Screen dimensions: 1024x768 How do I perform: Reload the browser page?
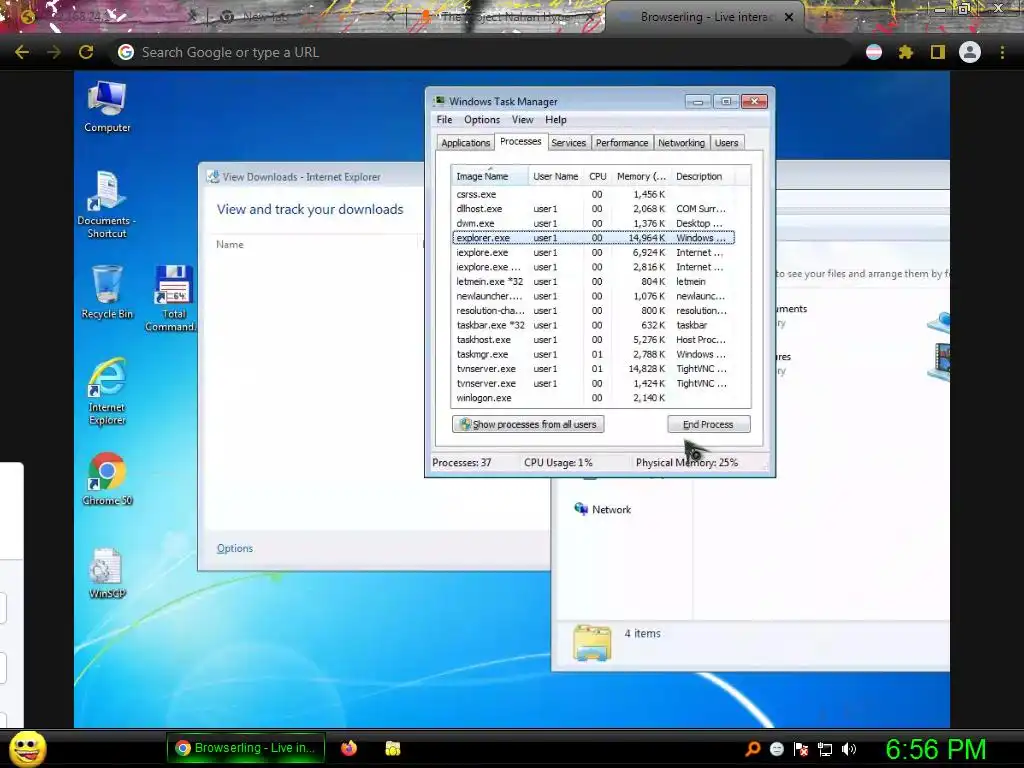coord(86,52)
